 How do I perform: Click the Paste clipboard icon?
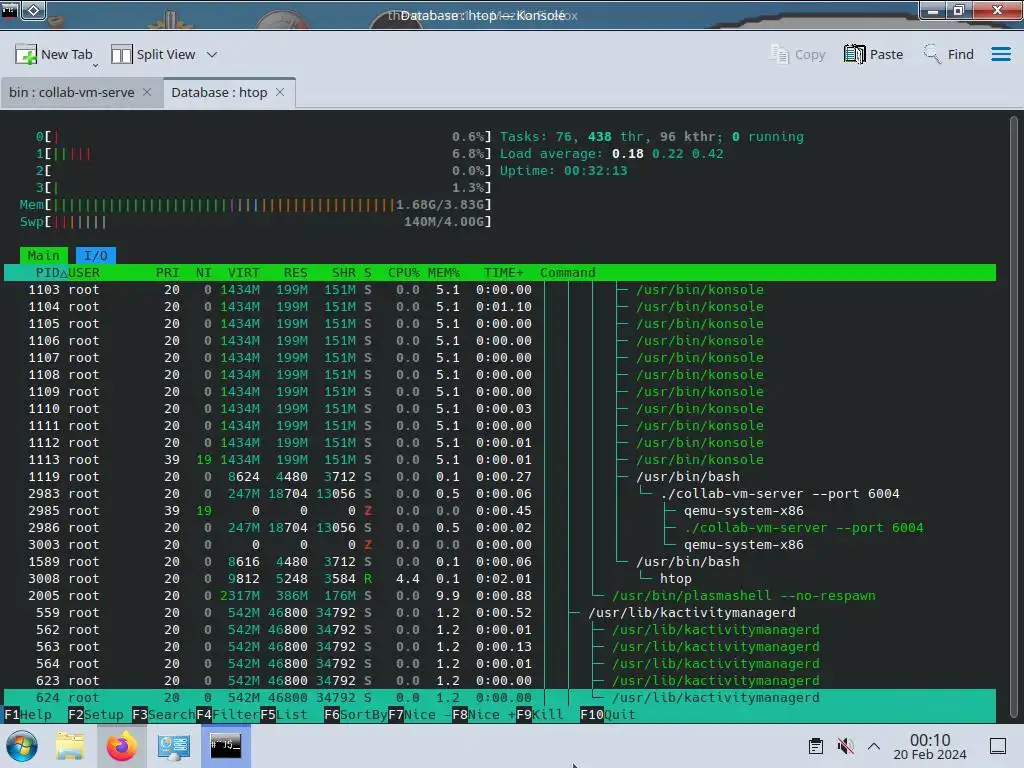[854, 54]
